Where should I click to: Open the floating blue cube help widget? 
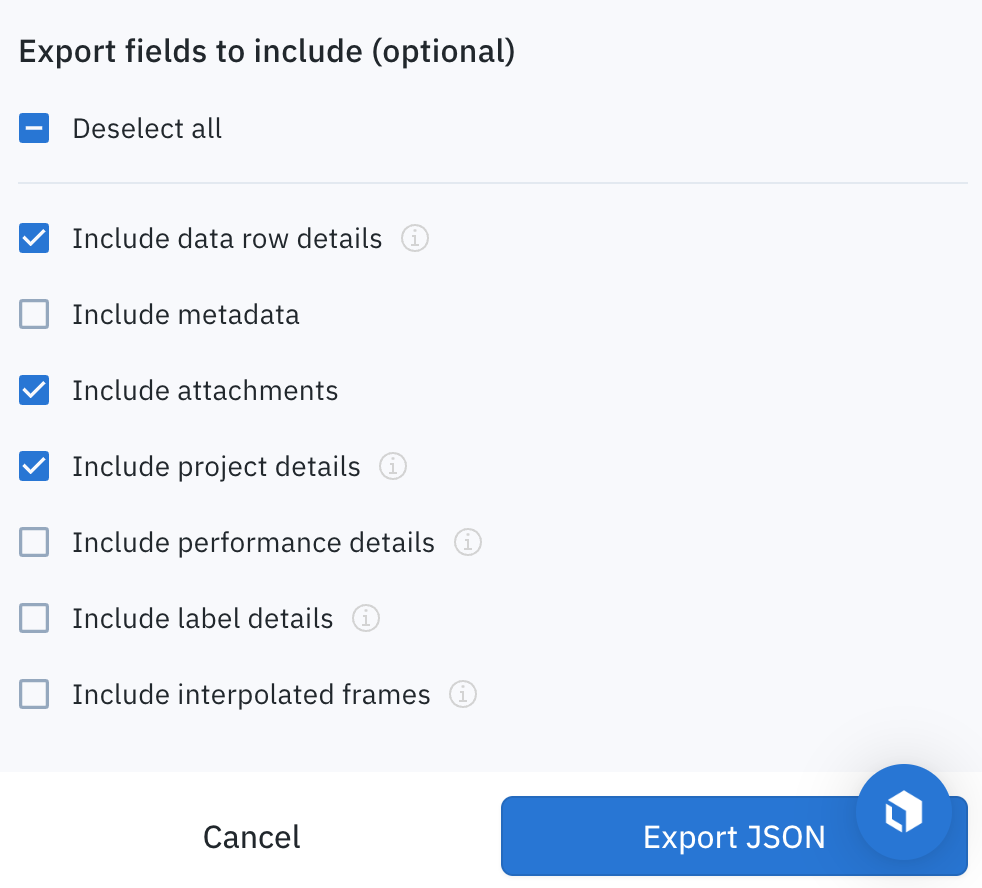tap(903, 812)
